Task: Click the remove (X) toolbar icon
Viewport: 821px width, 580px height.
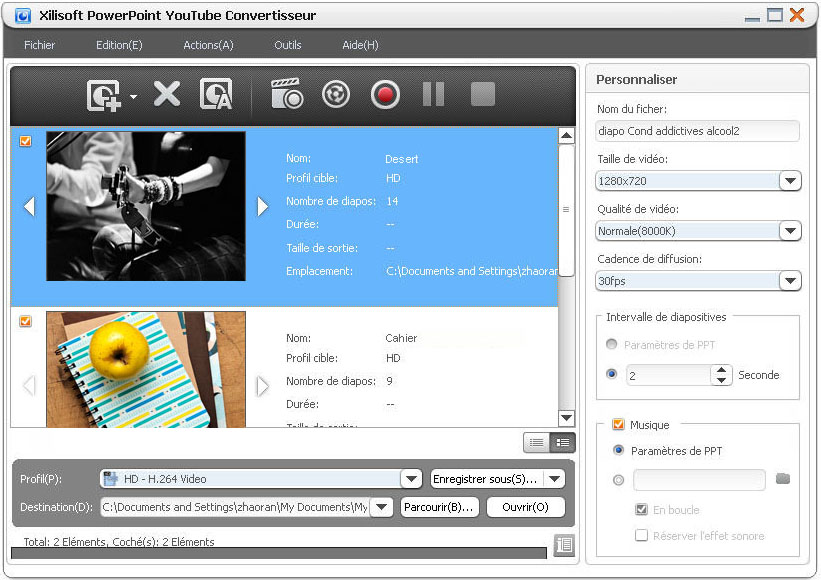Action: point(167,94)
